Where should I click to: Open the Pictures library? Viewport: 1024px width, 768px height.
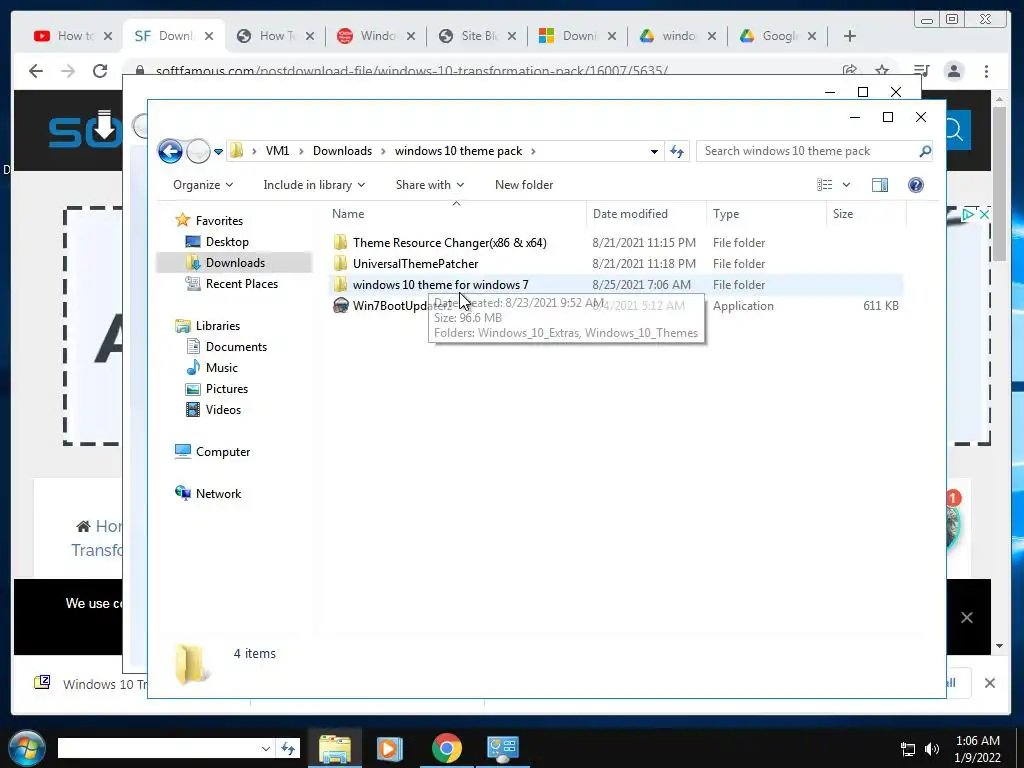click(x=227, y=389)
